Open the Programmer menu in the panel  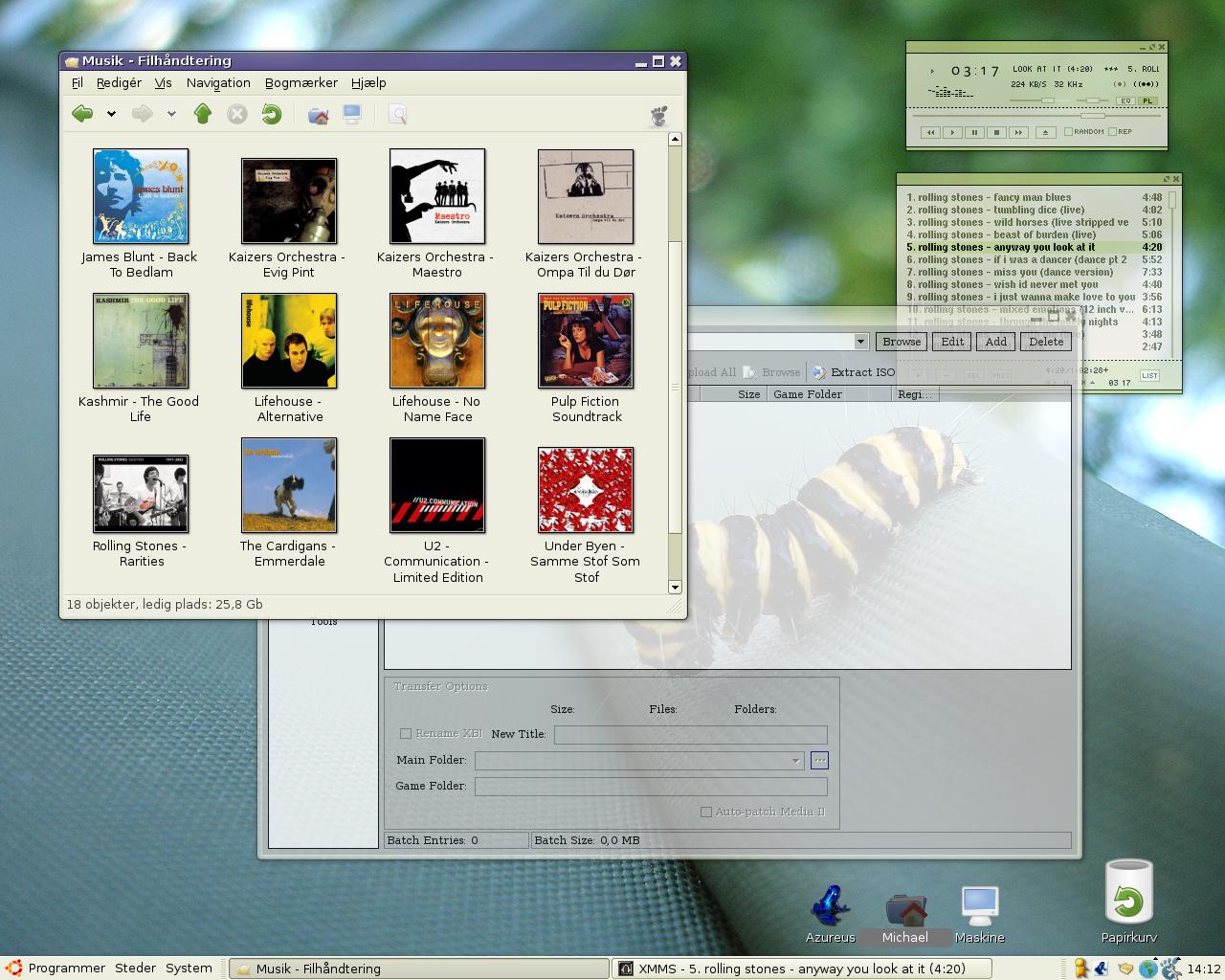(x=56, y=968)
